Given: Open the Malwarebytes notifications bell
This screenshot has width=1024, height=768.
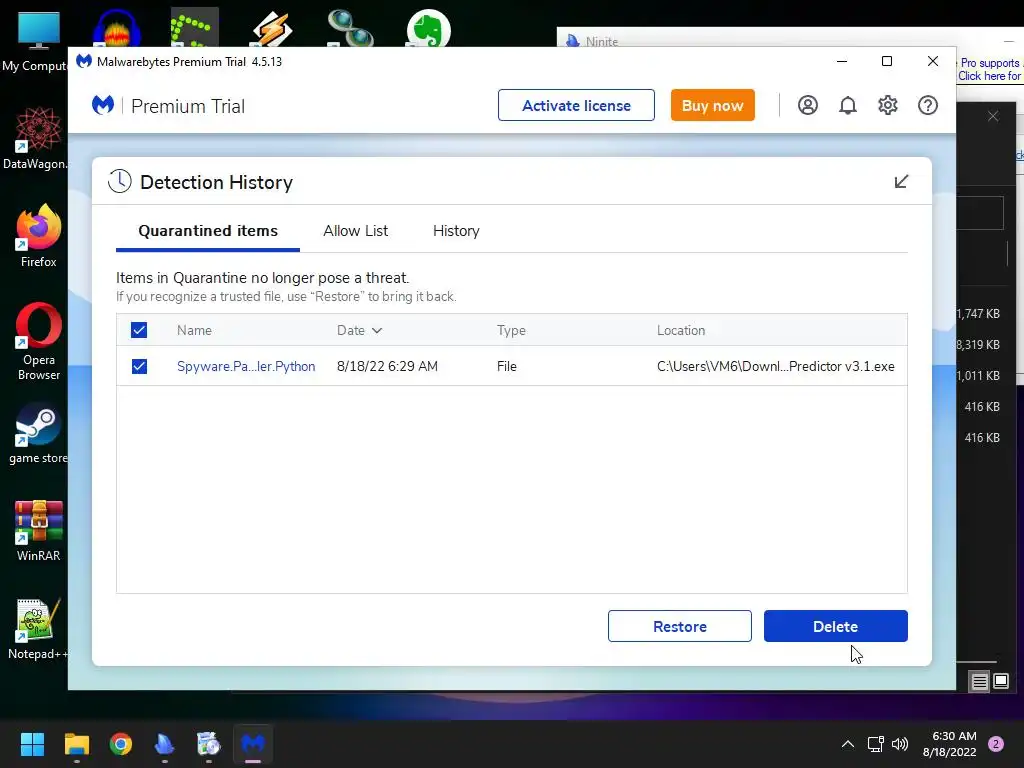Looking at the screenshot, I should [x=848, y=105].
